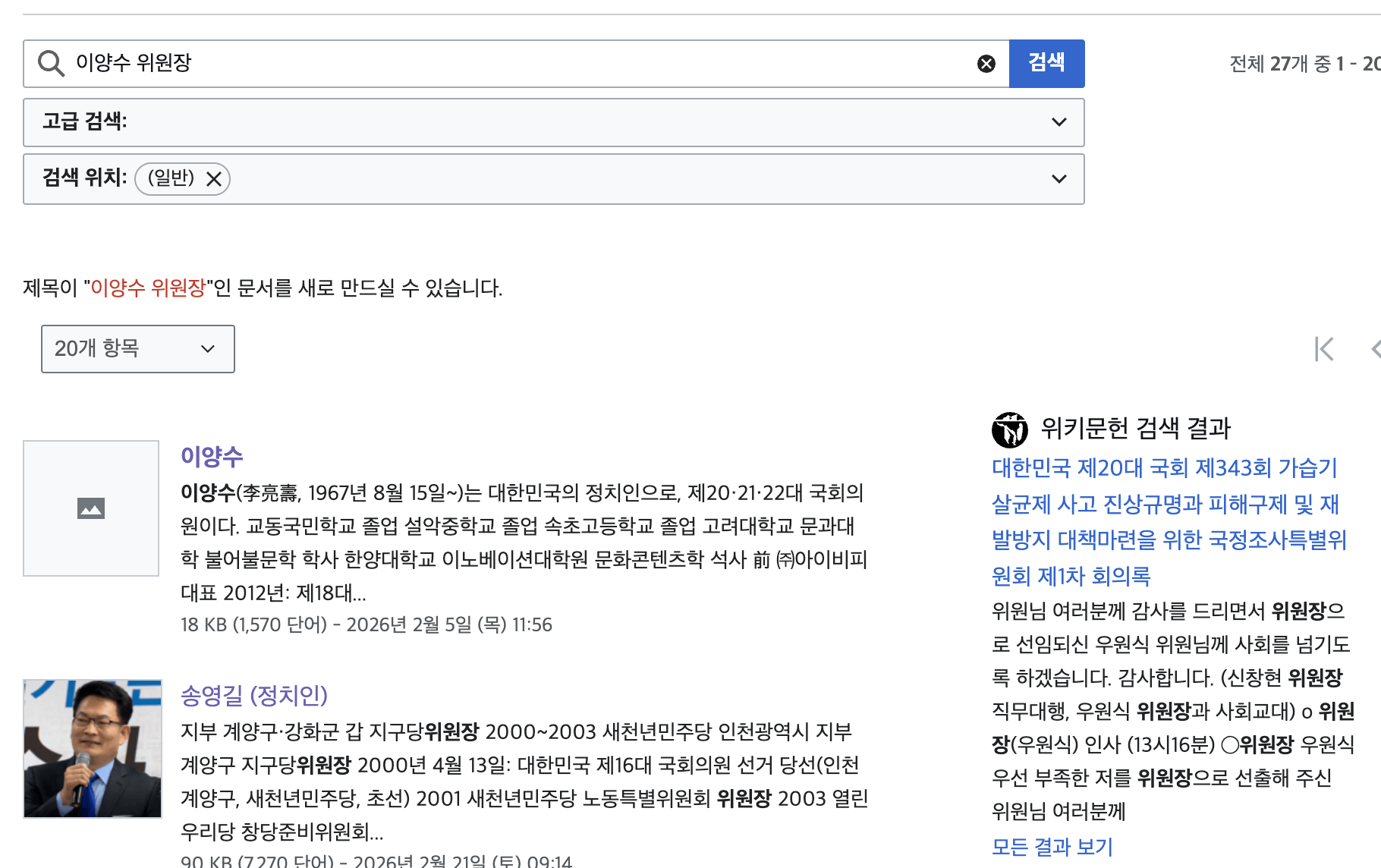Click the previous page arrow icon
The image size is (1381, 868).
[x=1375, y=349]
